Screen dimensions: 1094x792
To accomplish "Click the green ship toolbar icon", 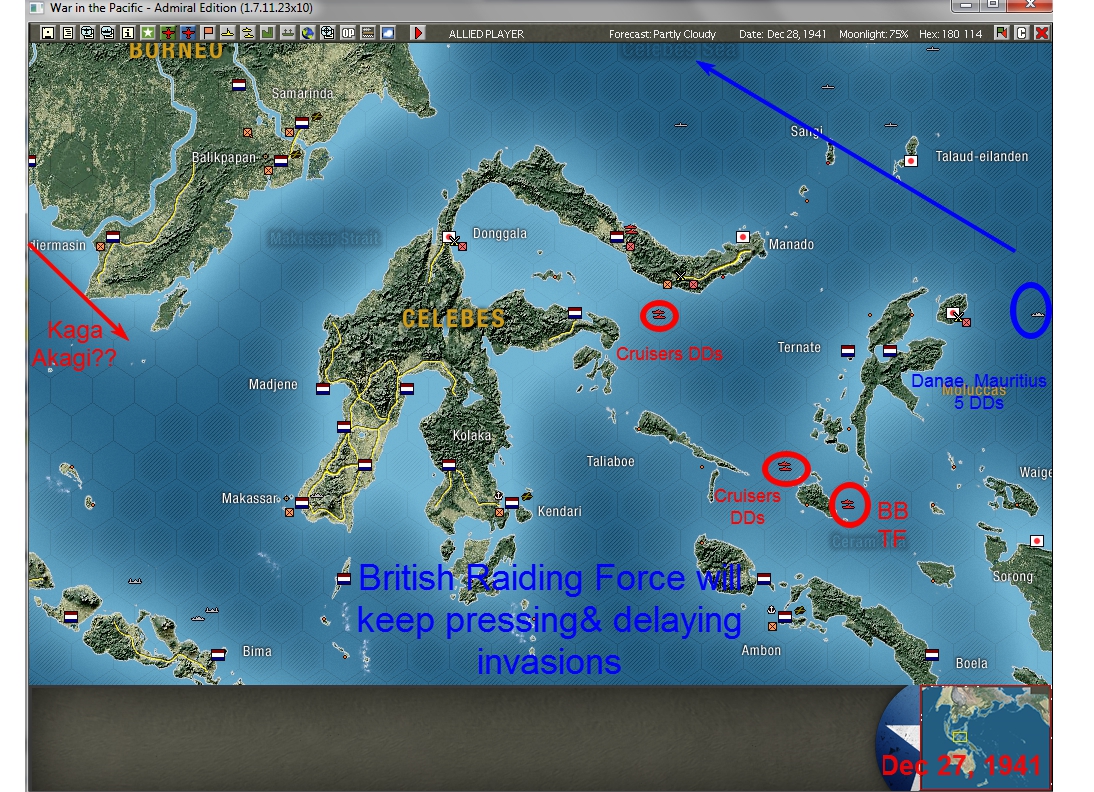I will pos(287,33).
